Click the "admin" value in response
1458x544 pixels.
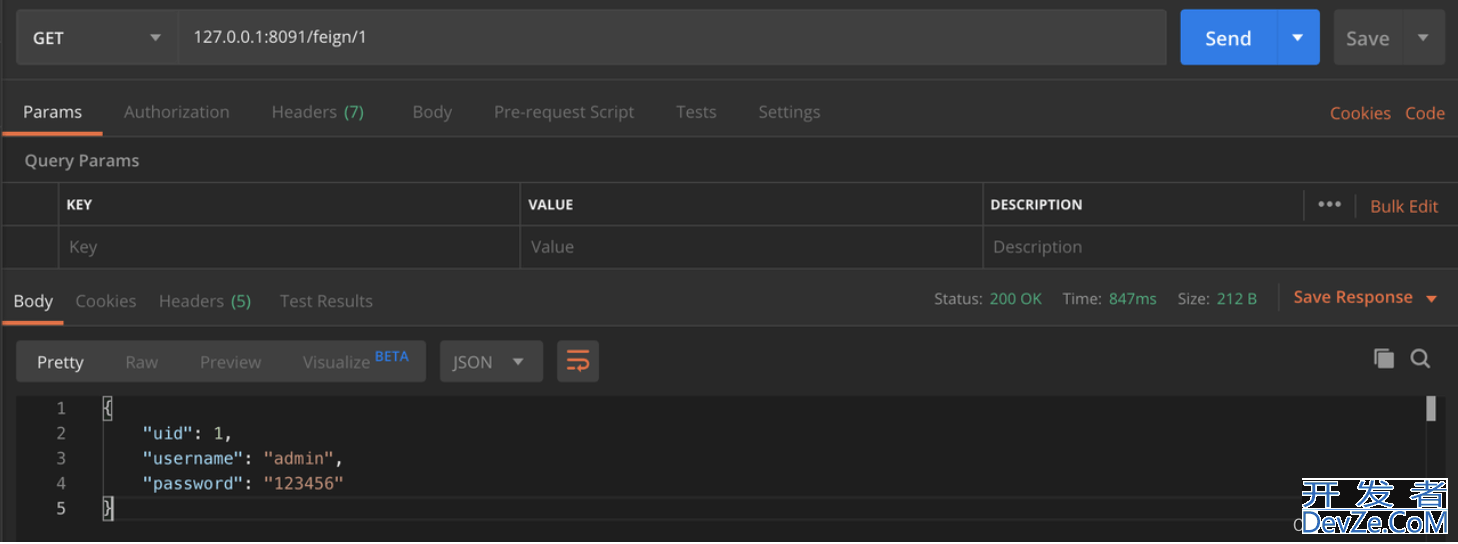298,458
